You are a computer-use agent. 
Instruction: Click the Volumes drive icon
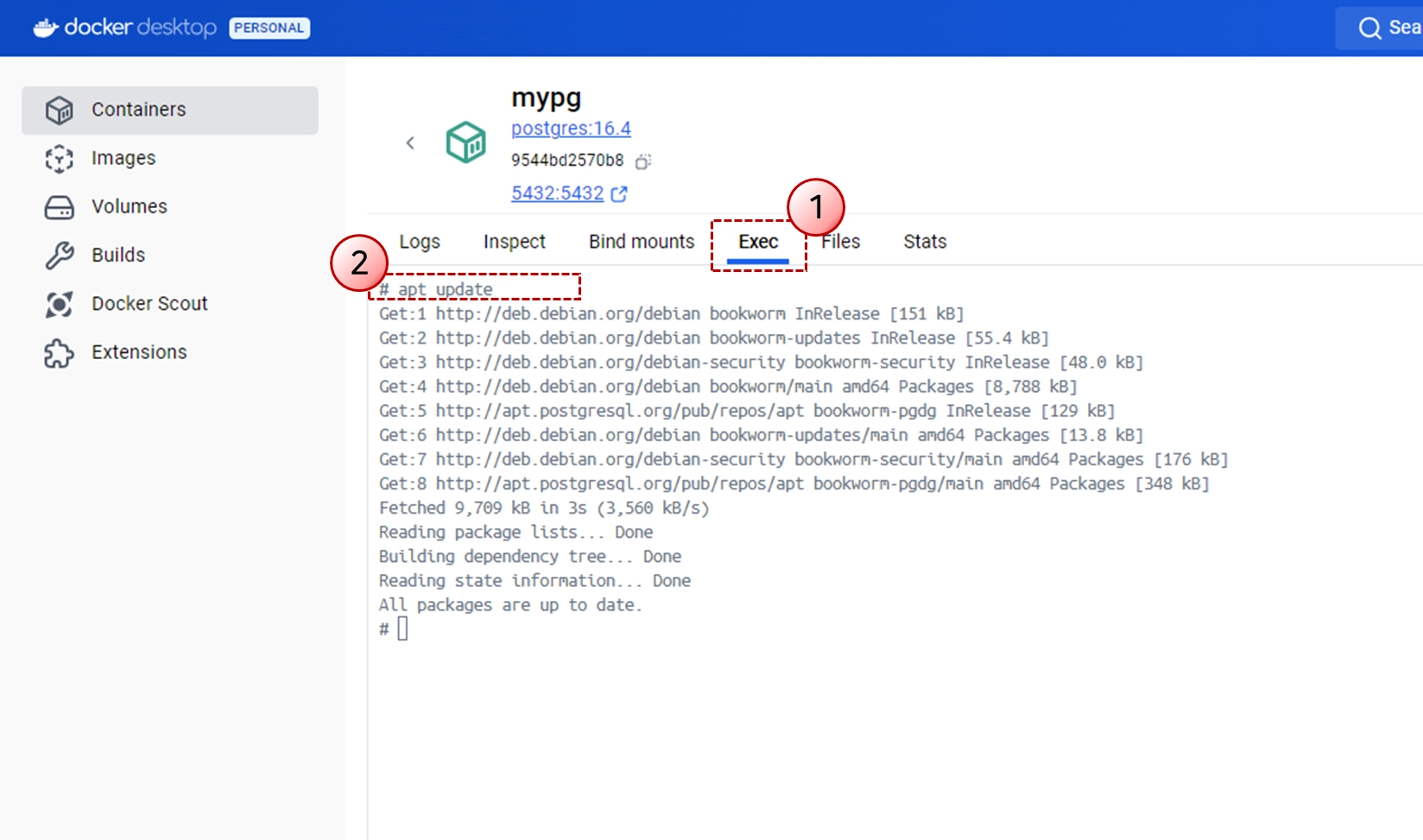60,207
